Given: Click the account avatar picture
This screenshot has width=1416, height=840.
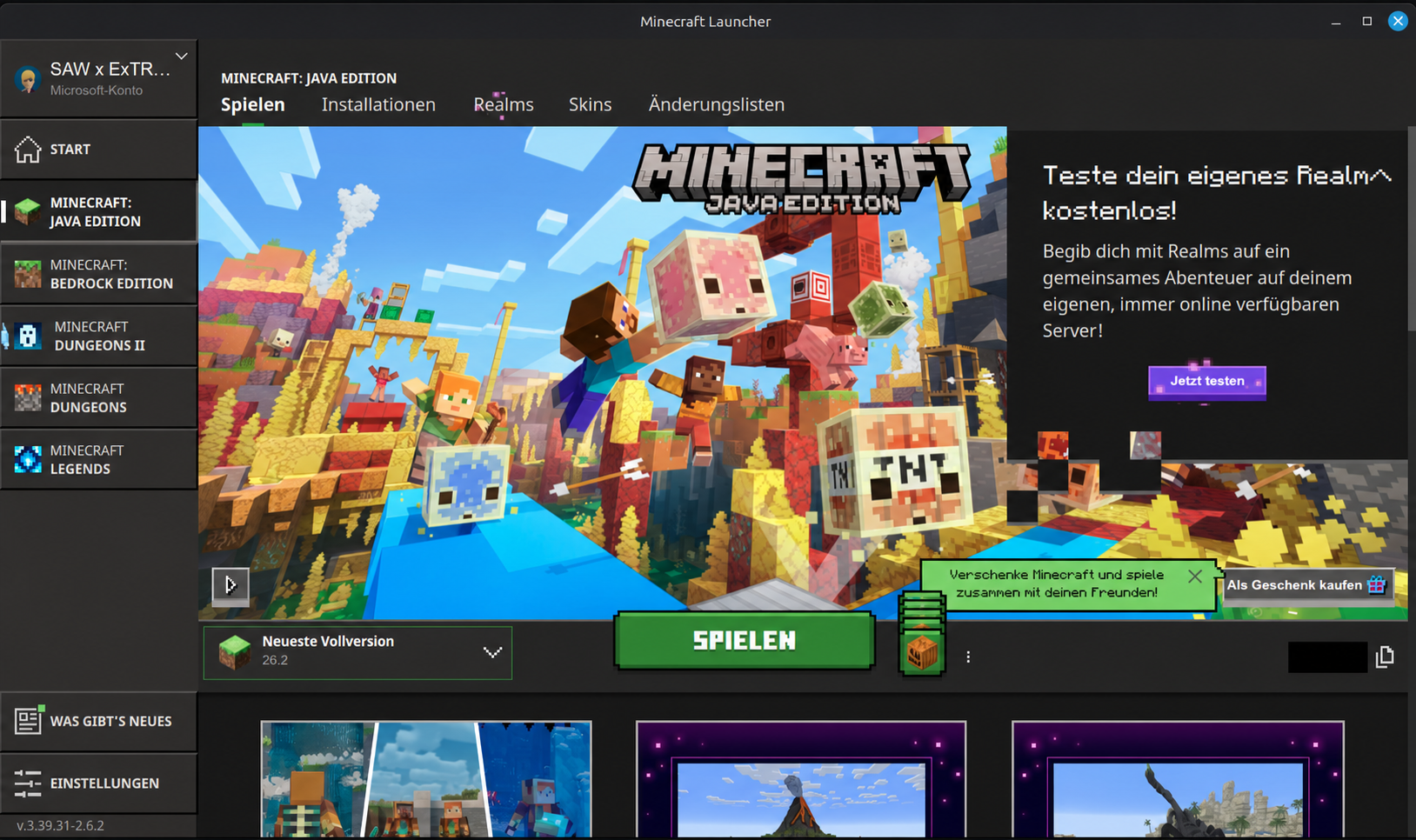Looking at the screenshot, I should tap(28, 79).
